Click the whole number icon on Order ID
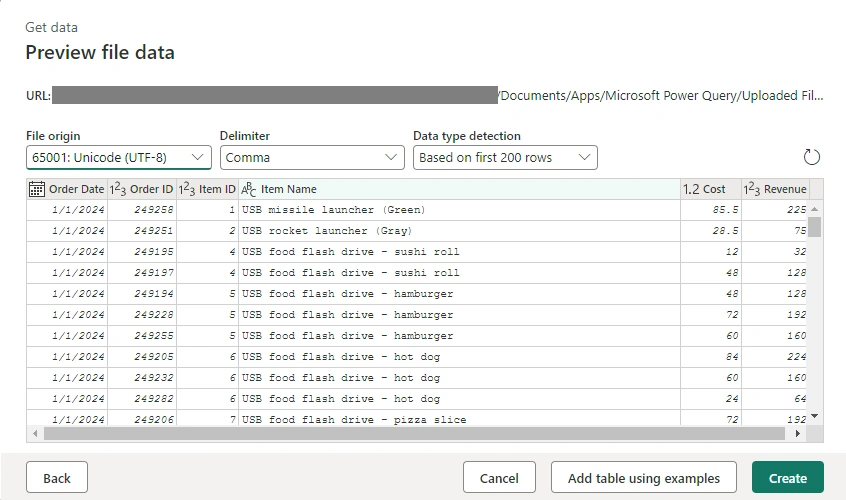This screenshot has height=500, width=846. (x=118, y=189)
